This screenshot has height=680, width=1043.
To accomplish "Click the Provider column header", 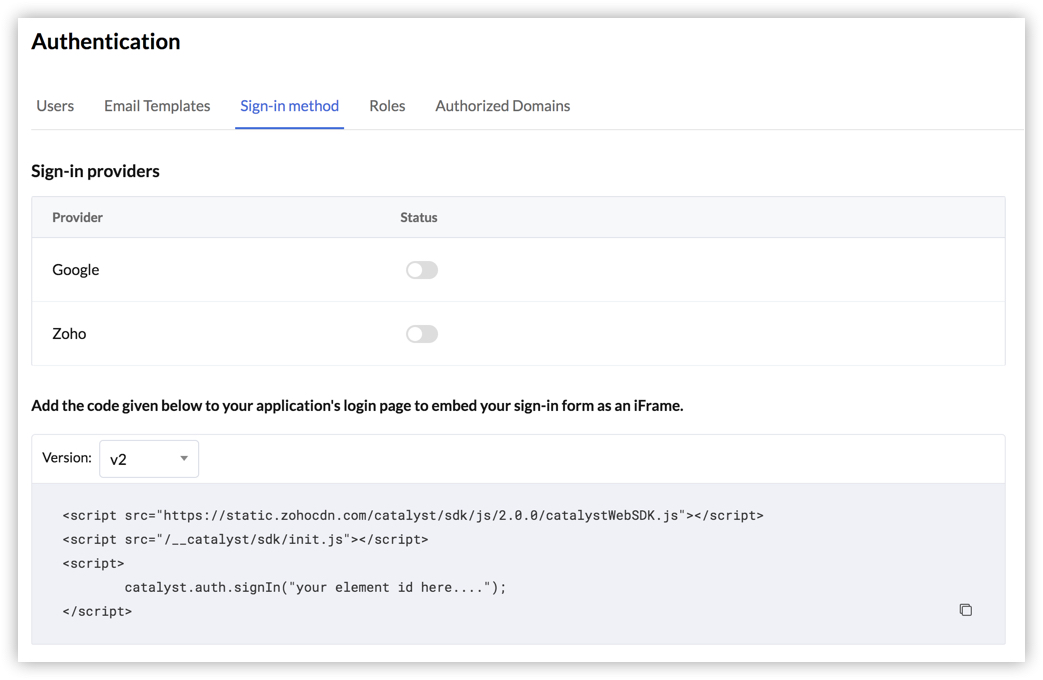I will tap(77, 218).
